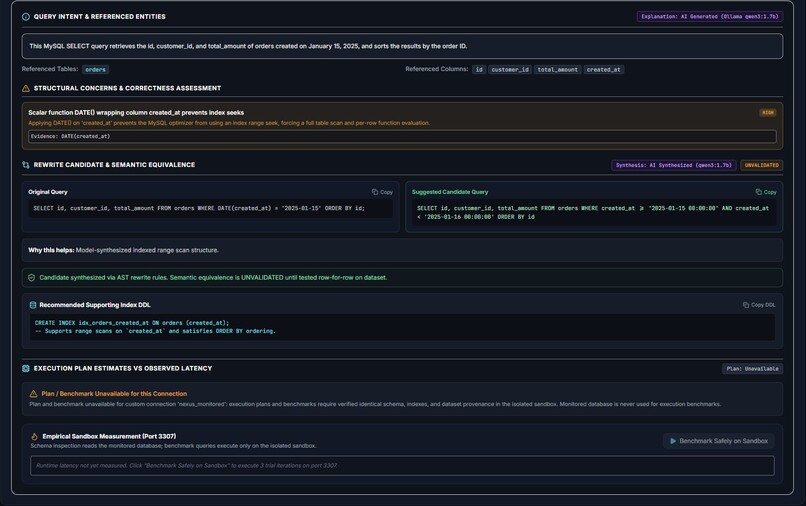This screenshot has height=506, width=806.
Task: Click the 'Referenced Tables:' label
Action: click(x=50, y=69)
